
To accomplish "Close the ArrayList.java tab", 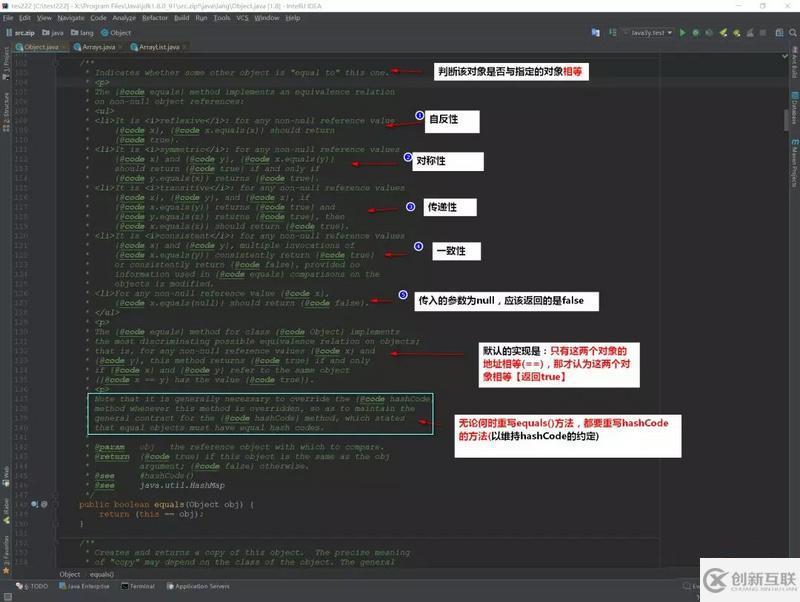I will pyautogui.click(x=184, y=47).
